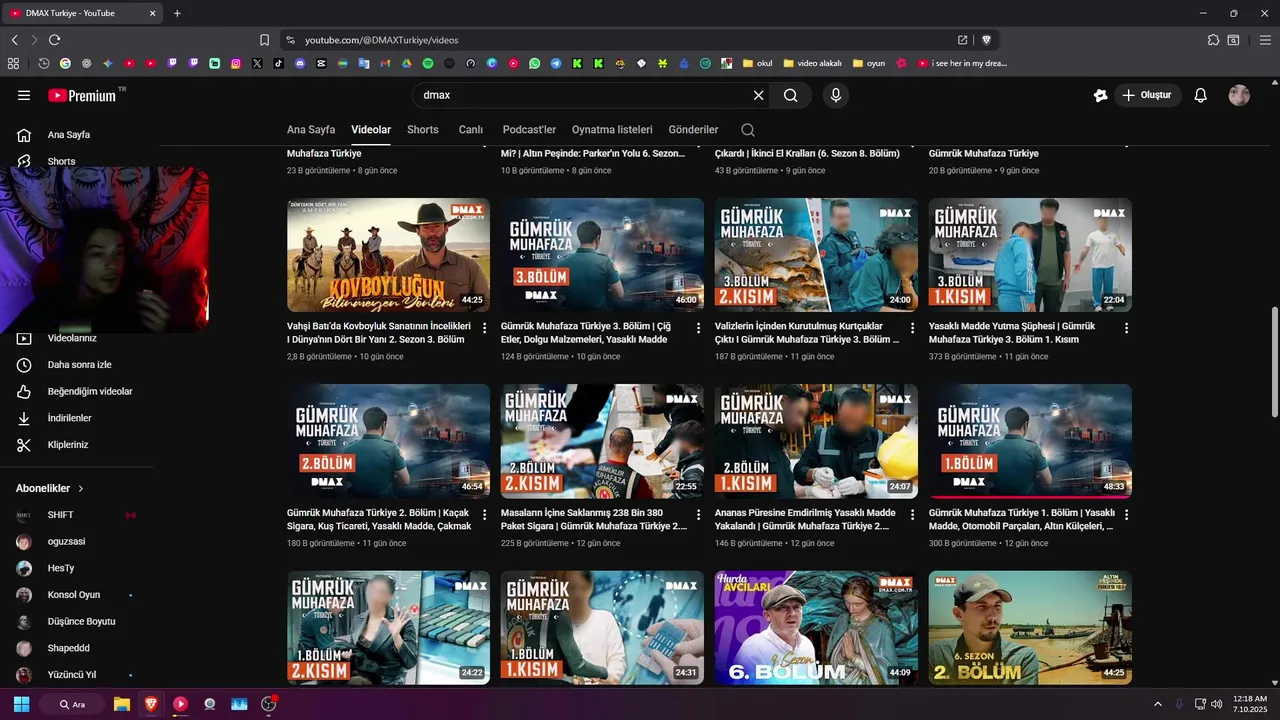This screenshot has width=1280, height=720.
Task: Bookmark this page using the bookmark icon
Action: point(264,40)
